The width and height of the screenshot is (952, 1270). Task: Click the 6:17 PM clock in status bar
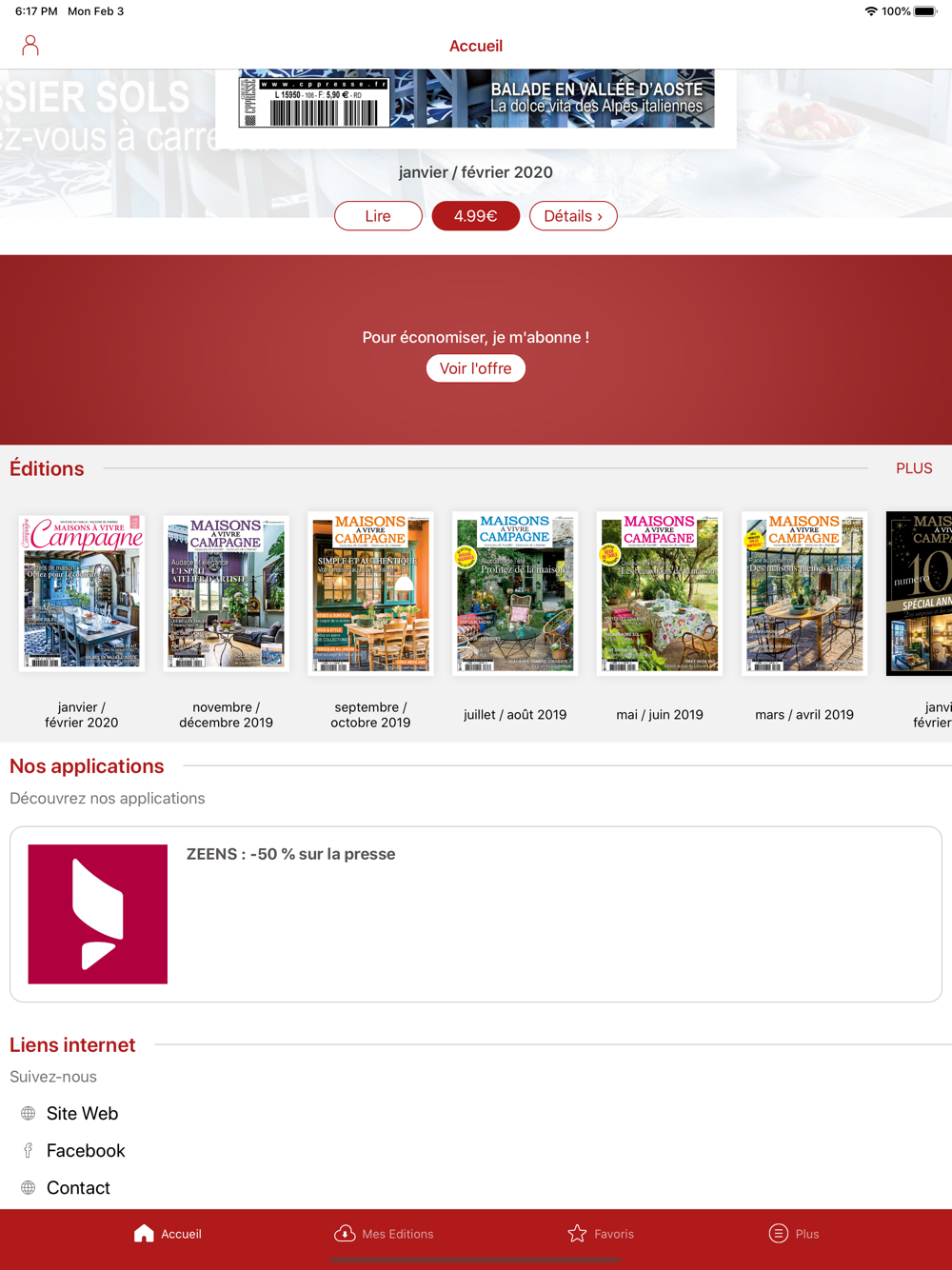click(x=36, y=11)
